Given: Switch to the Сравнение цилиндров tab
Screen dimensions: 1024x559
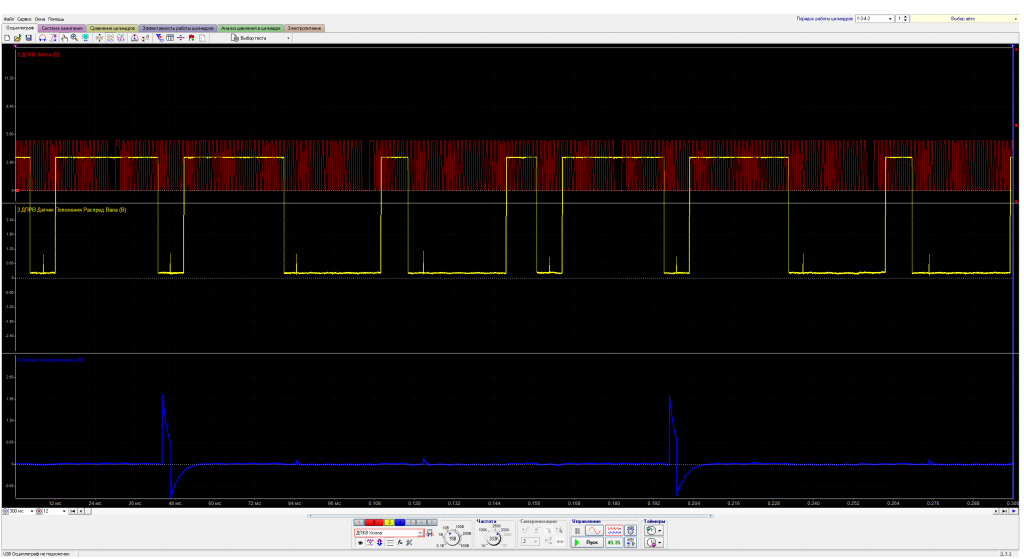Looking at the screenshot, I should point(112,28).
